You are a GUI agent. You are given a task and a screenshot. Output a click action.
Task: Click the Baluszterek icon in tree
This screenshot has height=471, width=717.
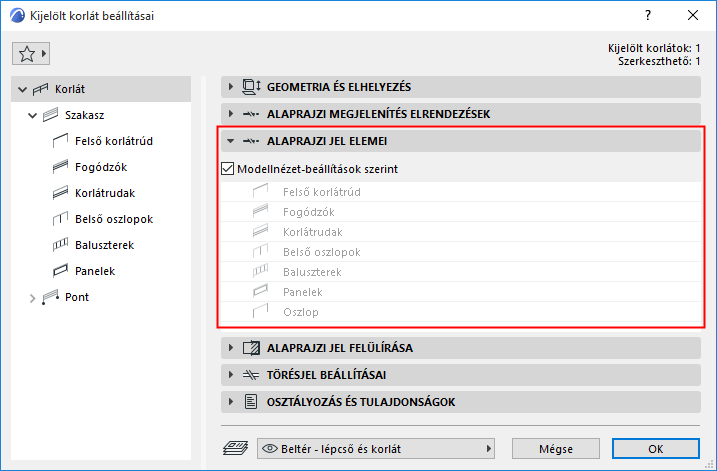[x=60, y=245]
